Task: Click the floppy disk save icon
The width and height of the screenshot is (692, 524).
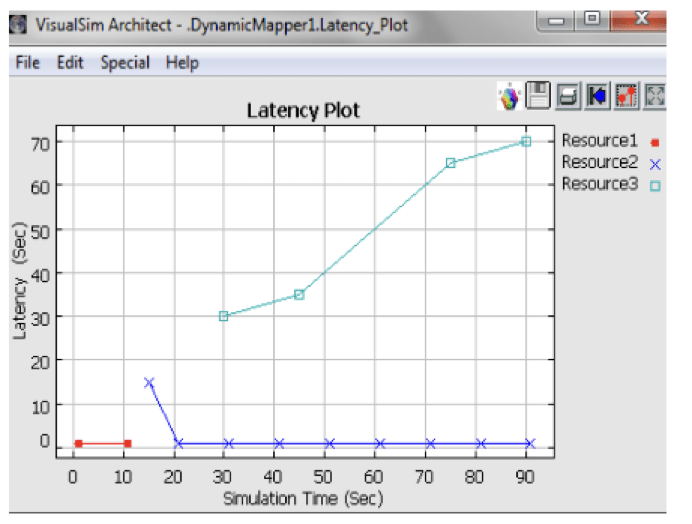Action: pos(538,96)
